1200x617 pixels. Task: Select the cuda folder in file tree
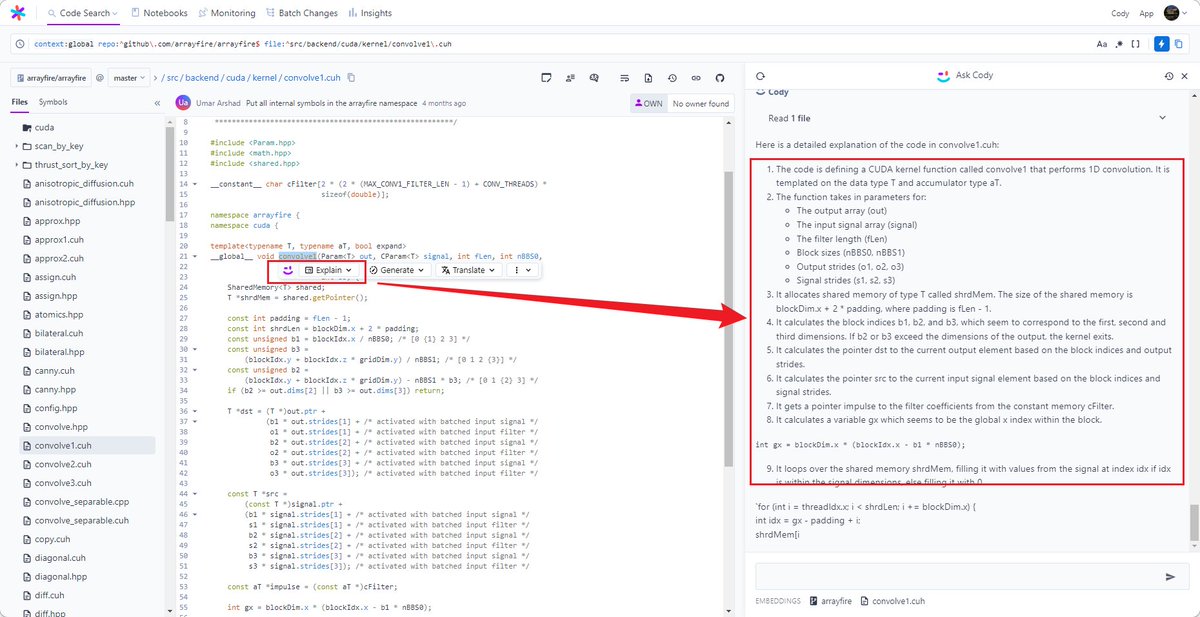click(x=44, y=128)
